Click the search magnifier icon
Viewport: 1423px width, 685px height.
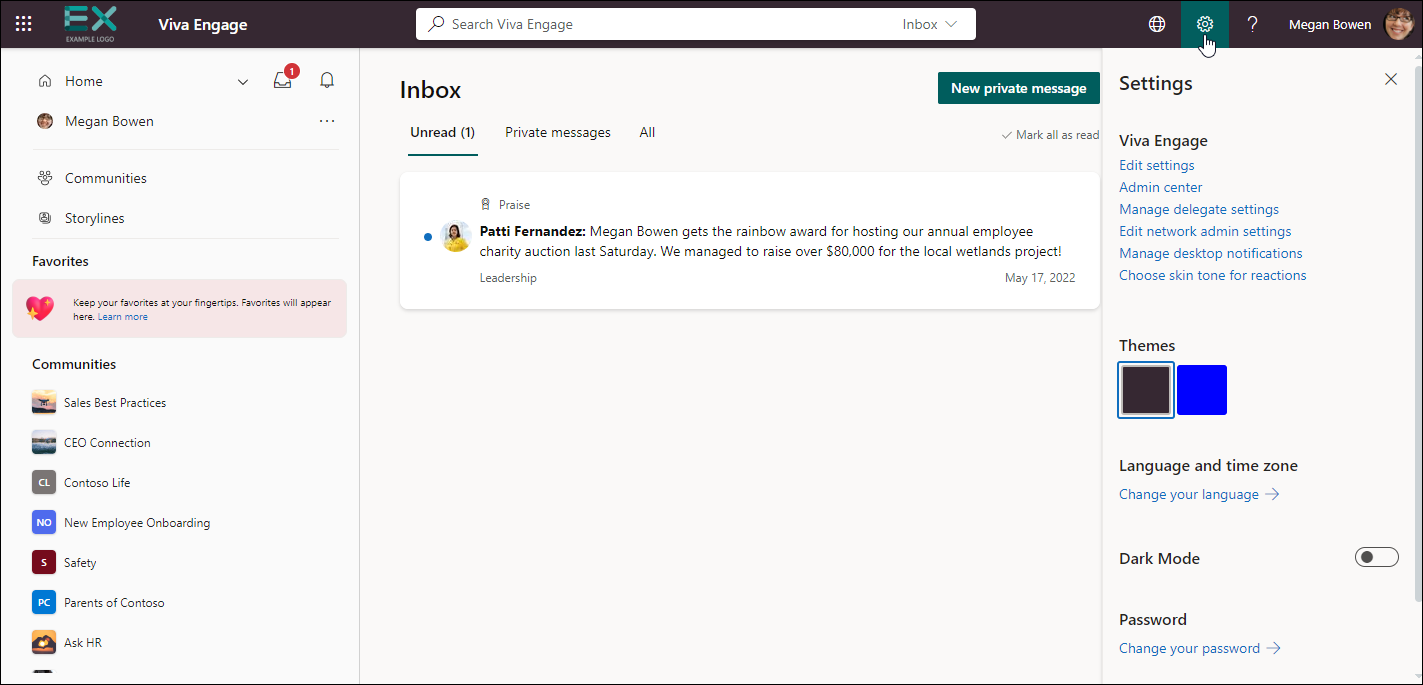tap(436, 24)
